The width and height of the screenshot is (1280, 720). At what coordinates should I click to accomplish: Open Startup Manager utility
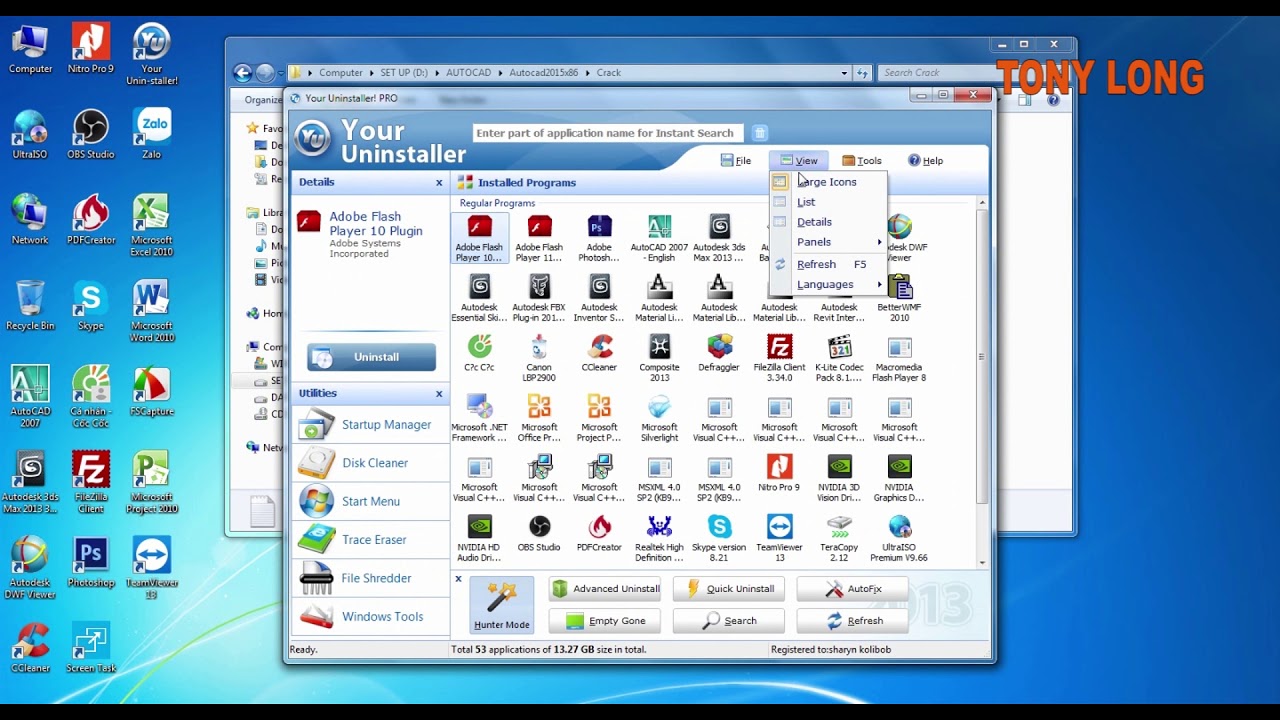click(371, 425)
